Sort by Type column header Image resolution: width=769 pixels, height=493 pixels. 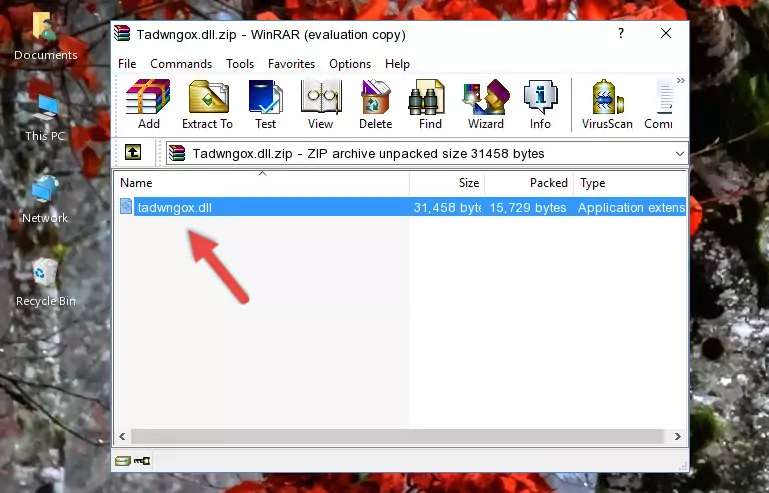(630, 182)
